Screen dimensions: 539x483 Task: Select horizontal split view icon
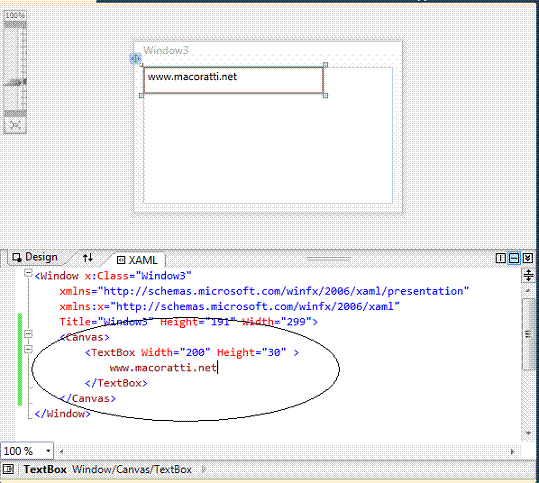click(514, 258)
